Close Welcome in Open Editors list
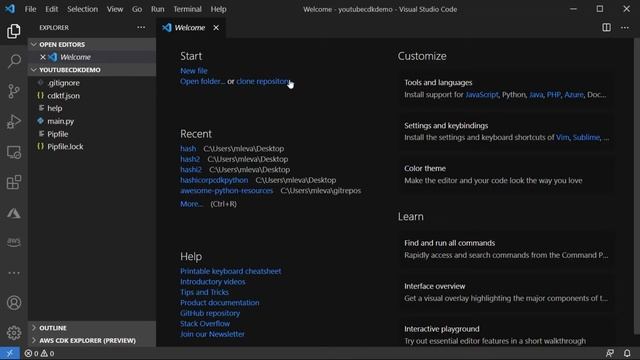This screenshot has width=640, height=360. point(42,57)
